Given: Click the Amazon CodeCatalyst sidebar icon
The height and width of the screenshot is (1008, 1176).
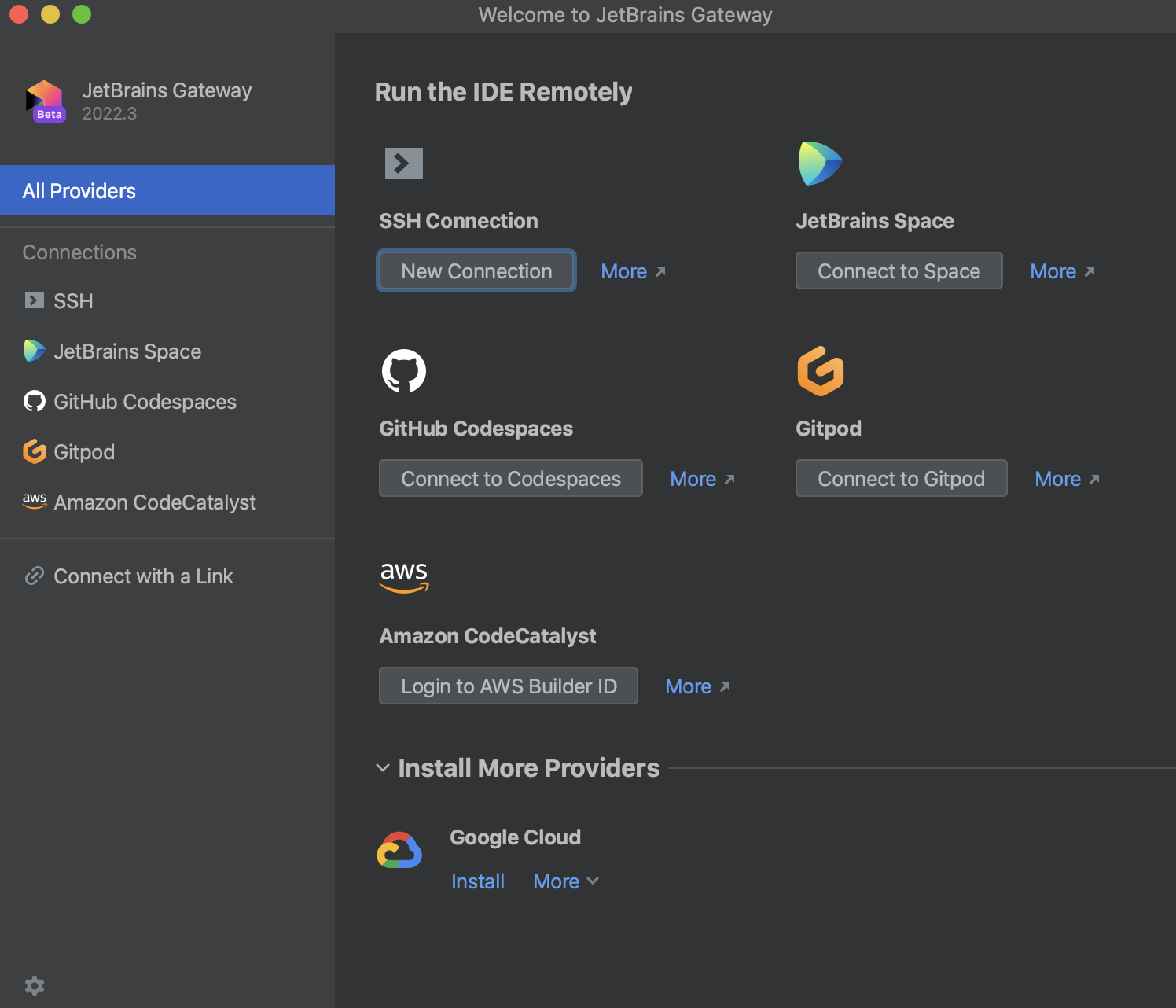Looking at the screenshot, I should [x=34, y=502].
